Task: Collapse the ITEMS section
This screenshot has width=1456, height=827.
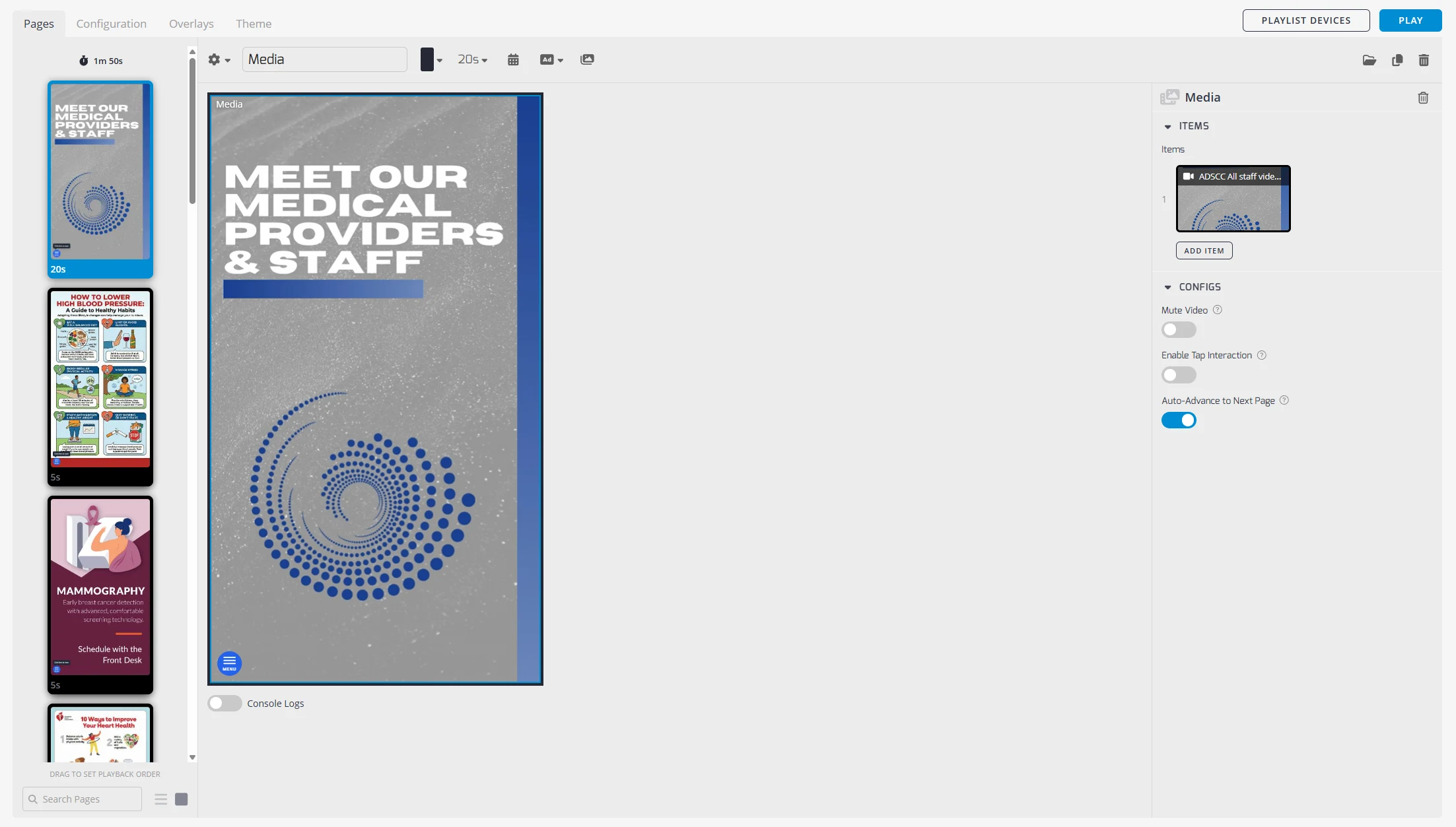Action: (x=1167, y=126)
